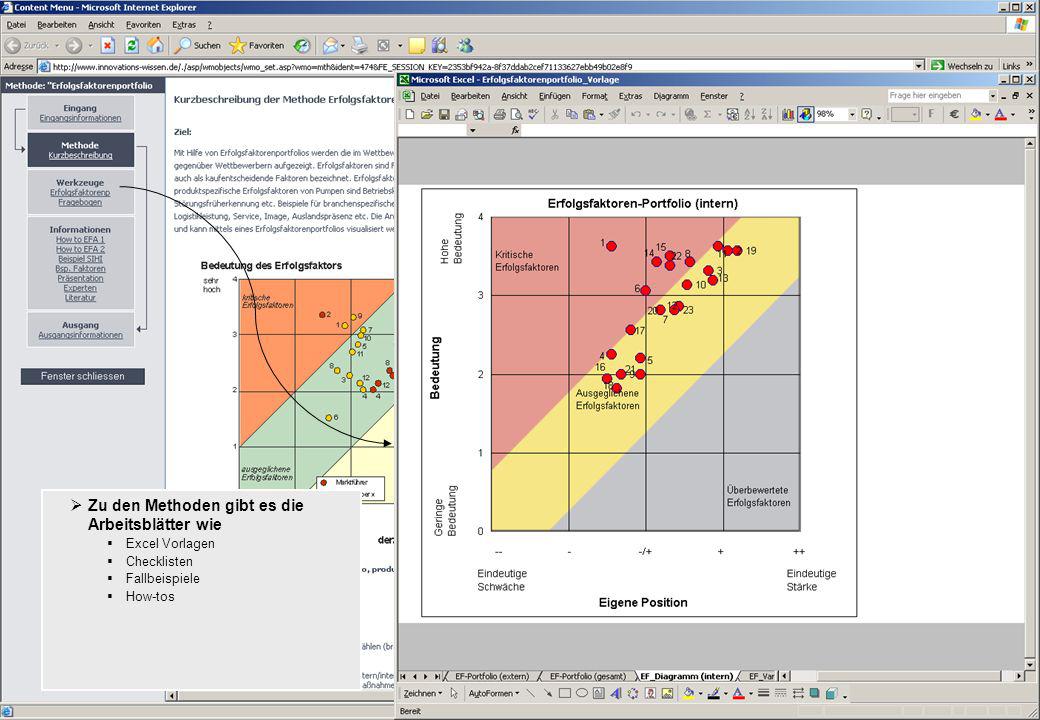Cut selection in Excel toolbar
Viewport: 1040px width, 720px height.
point(554,114)
